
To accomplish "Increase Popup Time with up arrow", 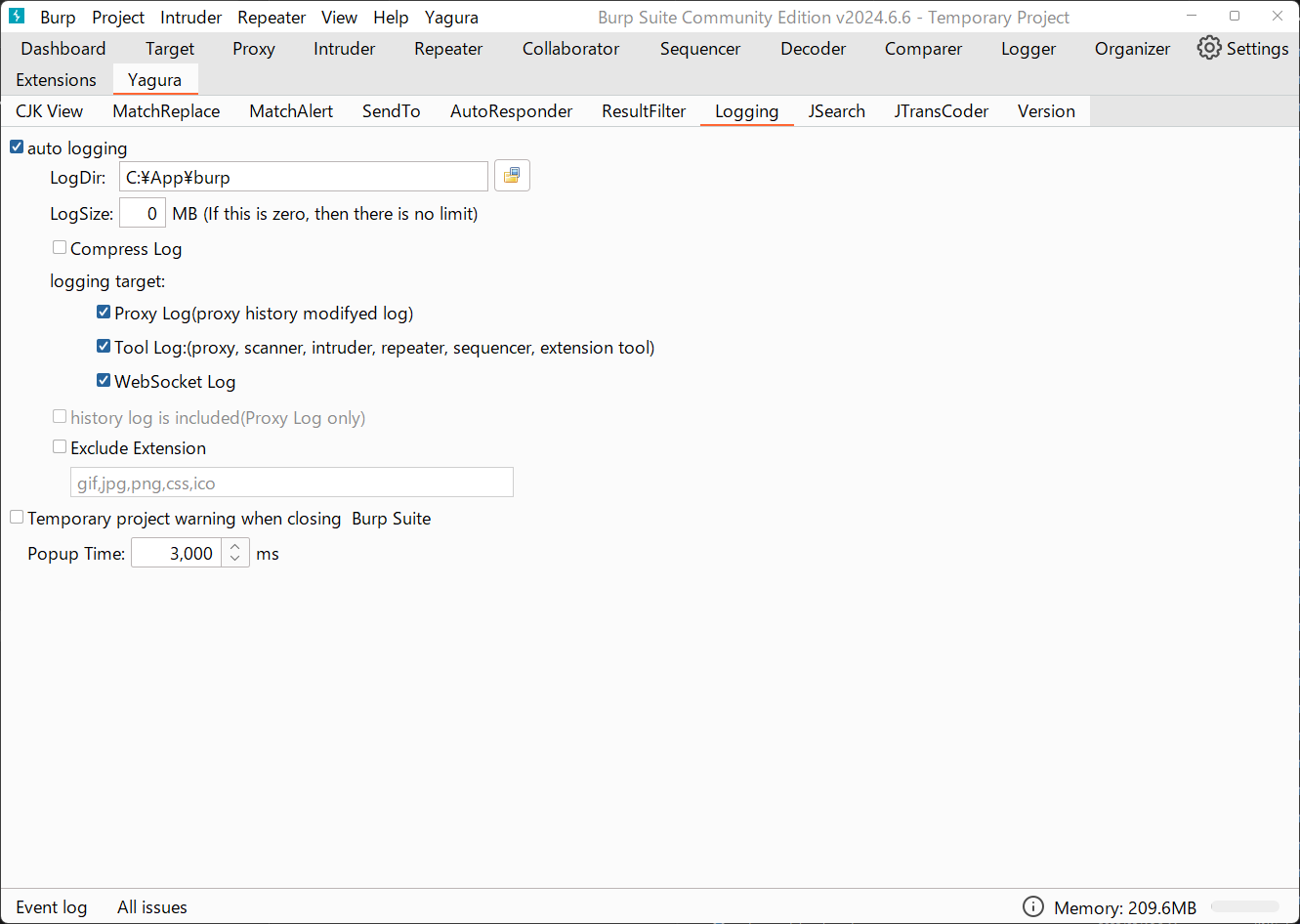I will 235,547.
